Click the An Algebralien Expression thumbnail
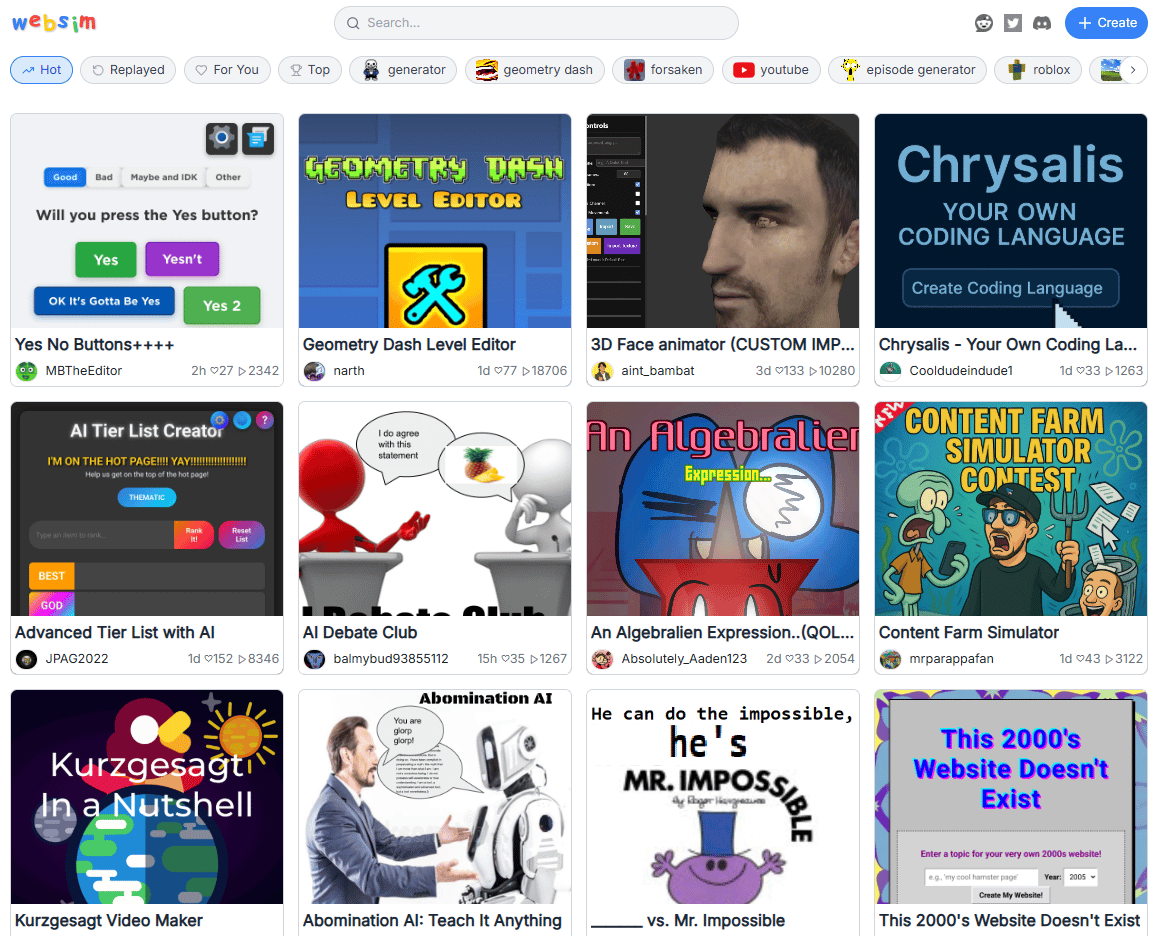 pyautogui.click(x=722, y=509)
